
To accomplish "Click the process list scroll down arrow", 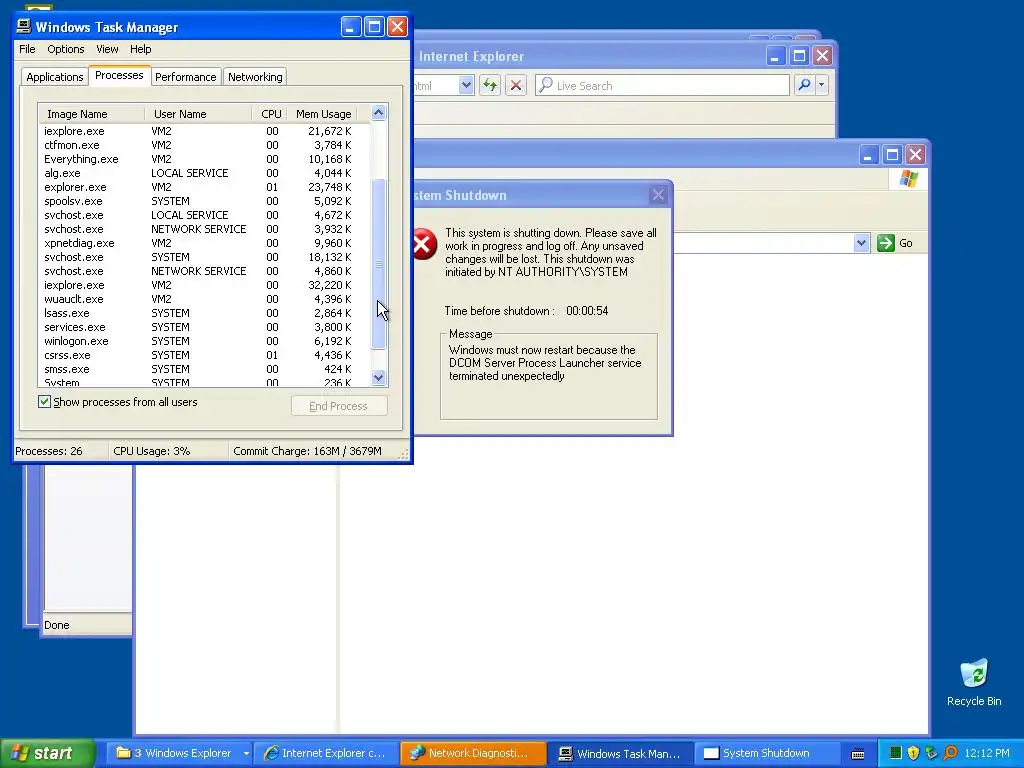I will [379, 377].
